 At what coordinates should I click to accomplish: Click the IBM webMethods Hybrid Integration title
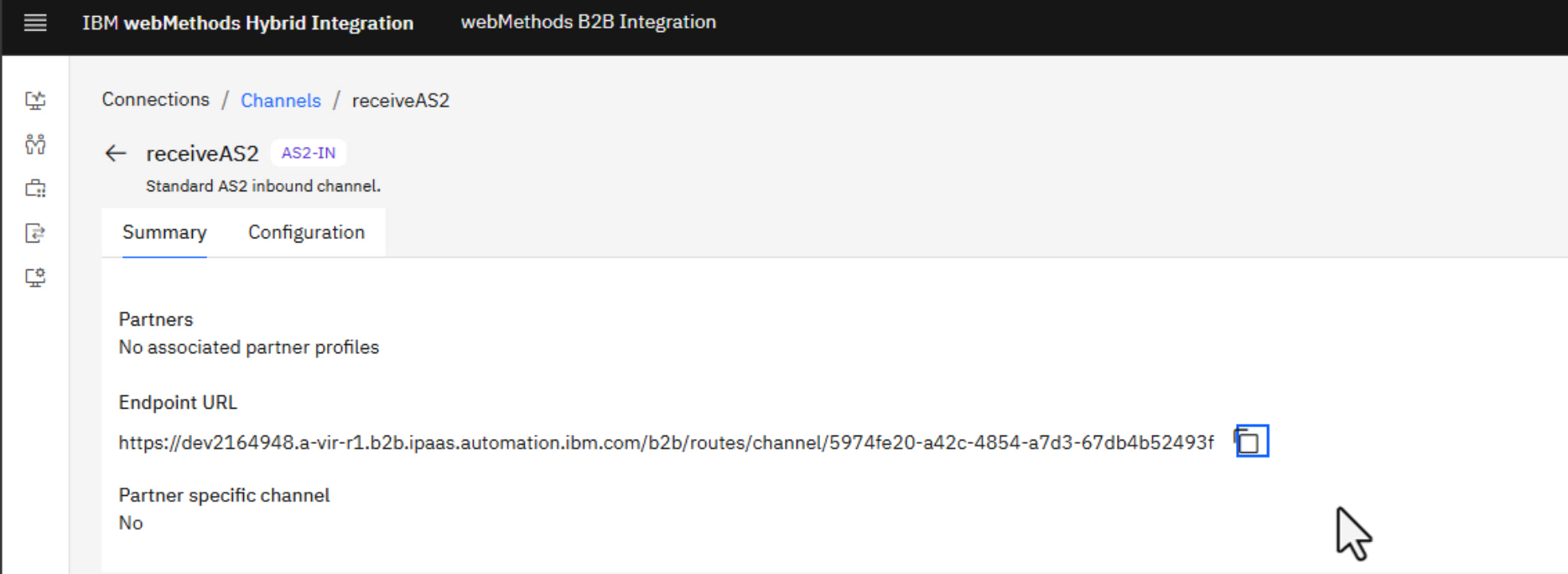tap(247, 23)
